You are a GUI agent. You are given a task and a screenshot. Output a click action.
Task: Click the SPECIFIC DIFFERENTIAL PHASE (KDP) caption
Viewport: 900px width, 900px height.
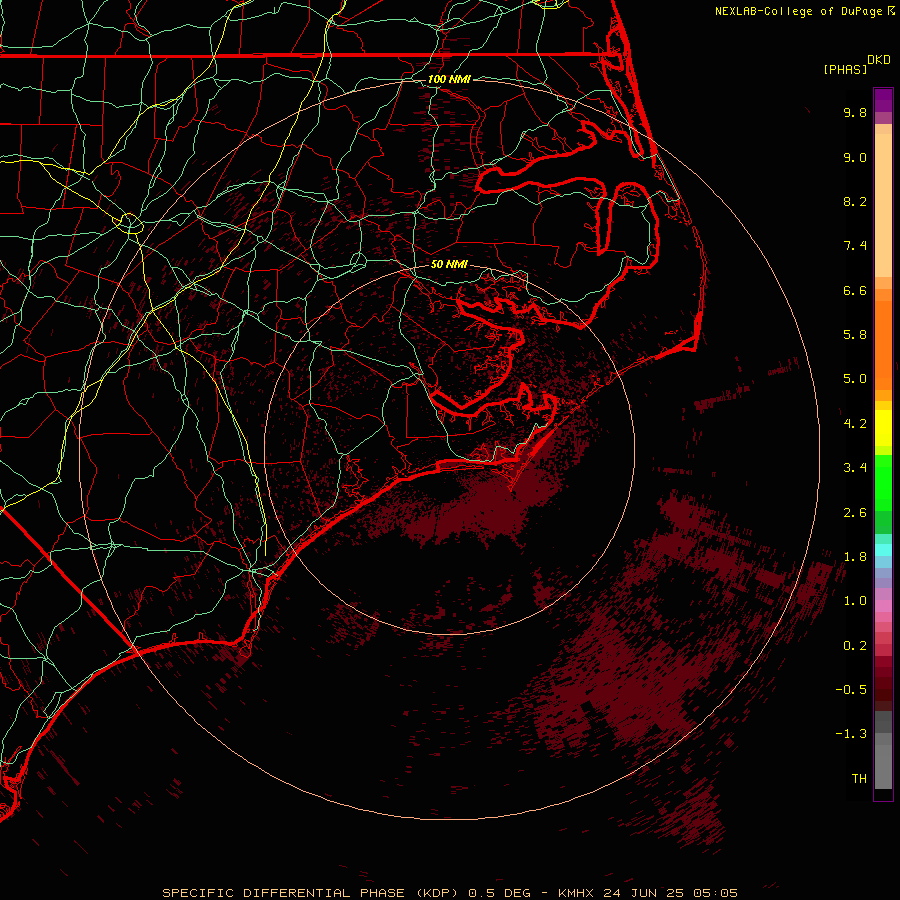click(x=311, y=893)
